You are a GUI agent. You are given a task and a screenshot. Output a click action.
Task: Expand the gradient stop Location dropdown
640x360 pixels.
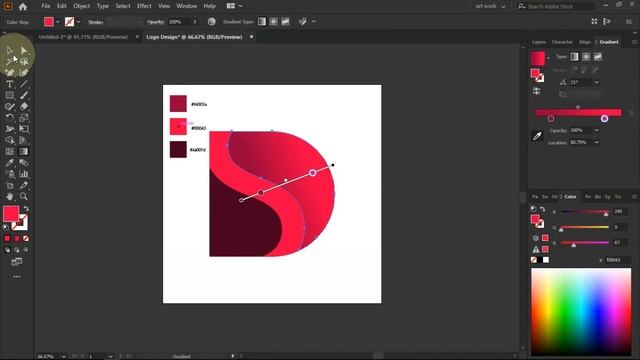tap(597, 142)
